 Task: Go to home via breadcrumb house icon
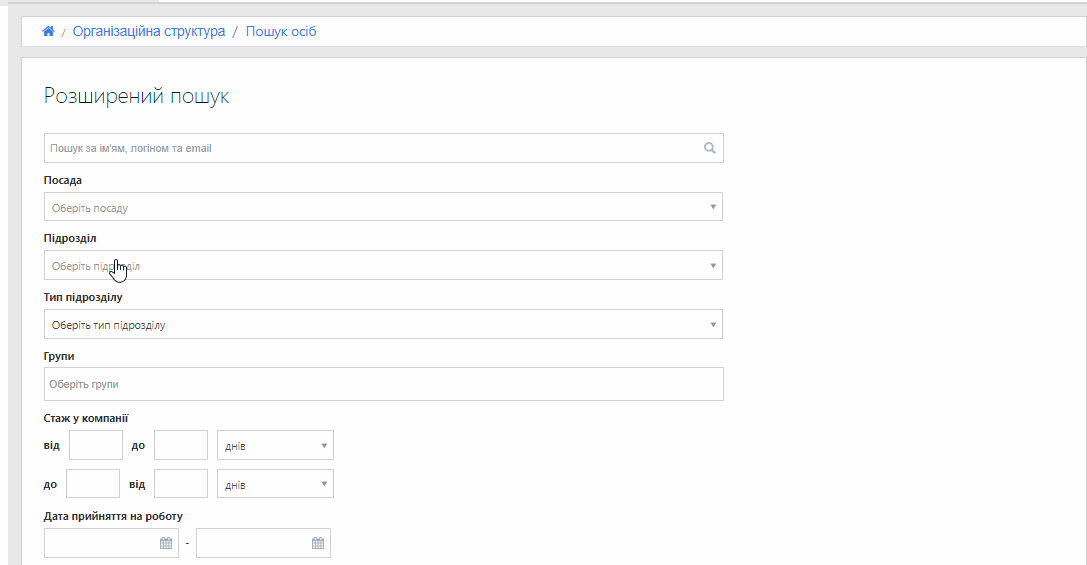(49, 31)
